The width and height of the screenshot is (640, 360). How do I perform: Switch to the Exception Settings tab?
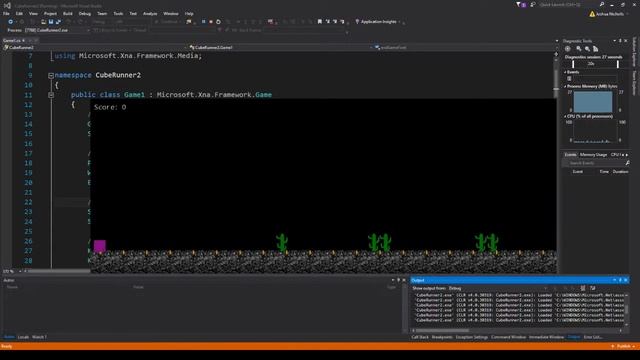coord(471,337)
